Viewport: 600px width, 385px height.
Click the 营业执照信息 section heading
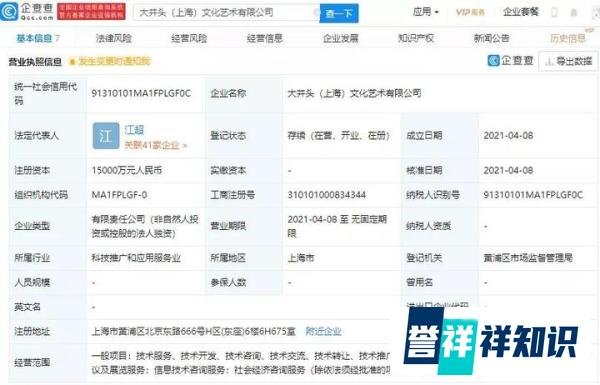click(35, 62)
